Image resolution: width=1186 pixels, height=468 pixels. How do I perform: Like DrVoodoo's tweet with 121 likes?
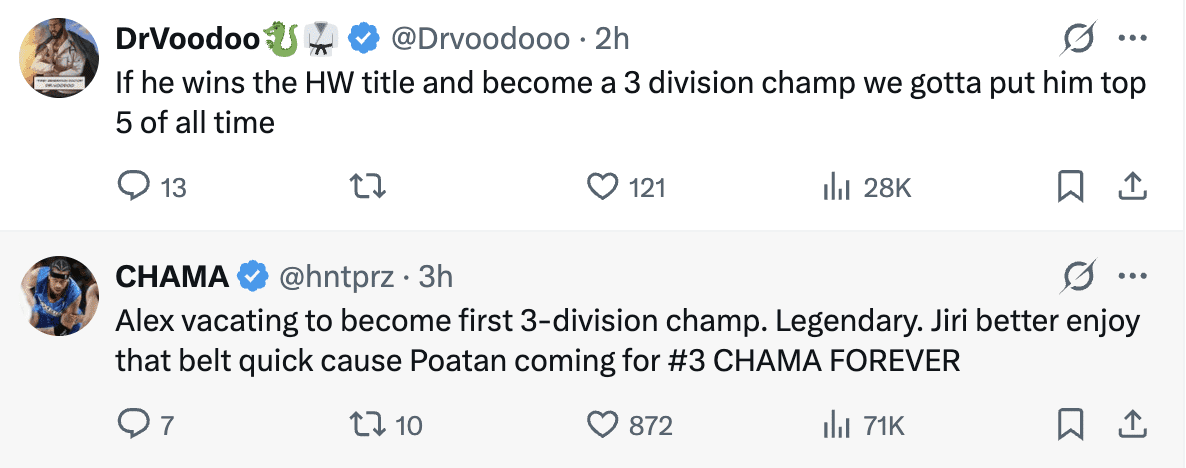pyautogui.click(x=601, y=186)
